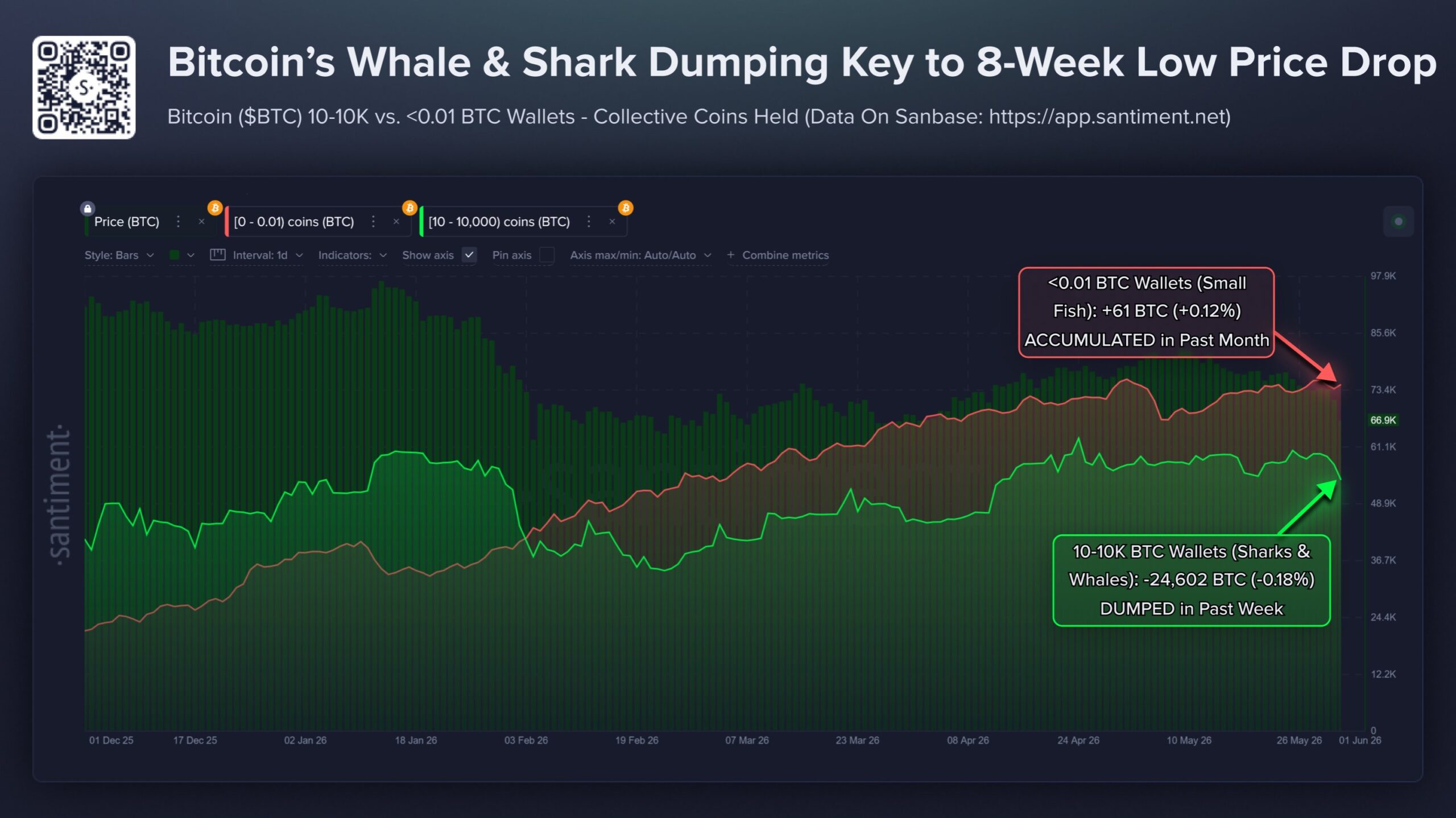Remove the [10 - 10,000) coins metric

pos(612,222)
